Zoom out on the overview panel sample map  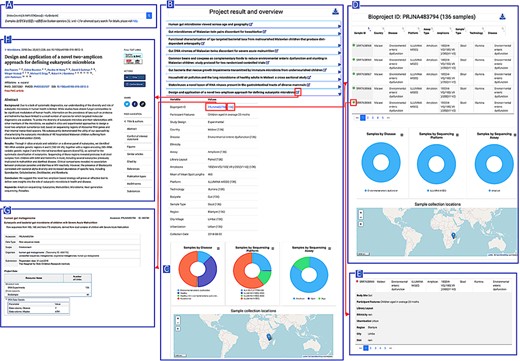point(178,322)
